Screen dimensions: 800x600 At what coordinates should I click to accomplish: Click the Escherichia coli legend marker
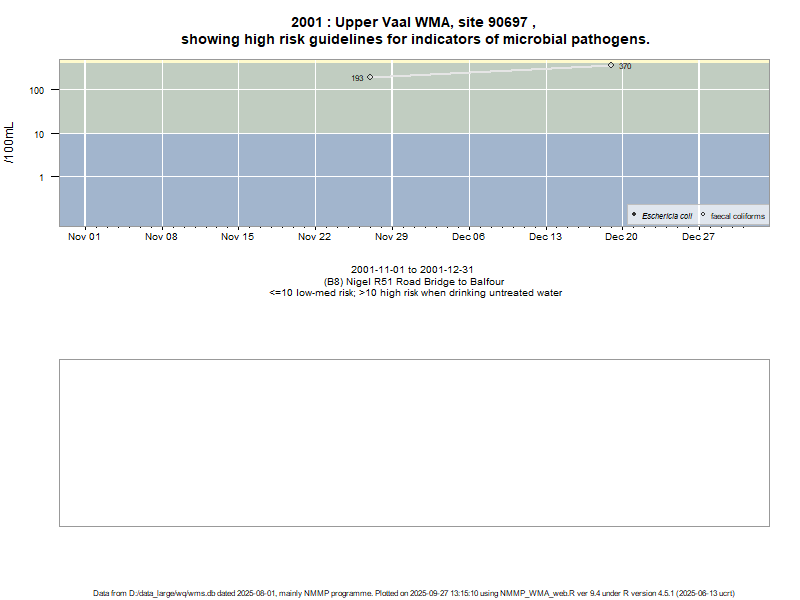[x=634, y=215]
